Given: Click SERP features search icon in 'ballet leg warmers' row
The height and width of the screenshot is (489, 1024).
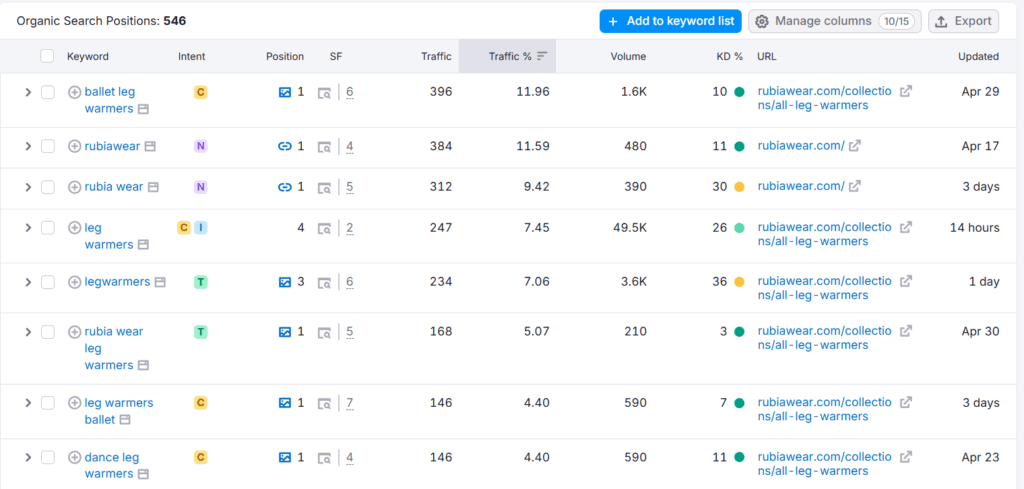Looking at the screenshot, I should tap(324, 93).
